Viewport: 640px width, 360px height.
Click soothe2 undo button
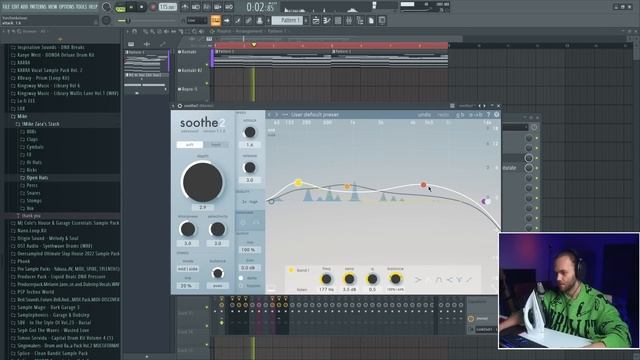click(424, 115)
